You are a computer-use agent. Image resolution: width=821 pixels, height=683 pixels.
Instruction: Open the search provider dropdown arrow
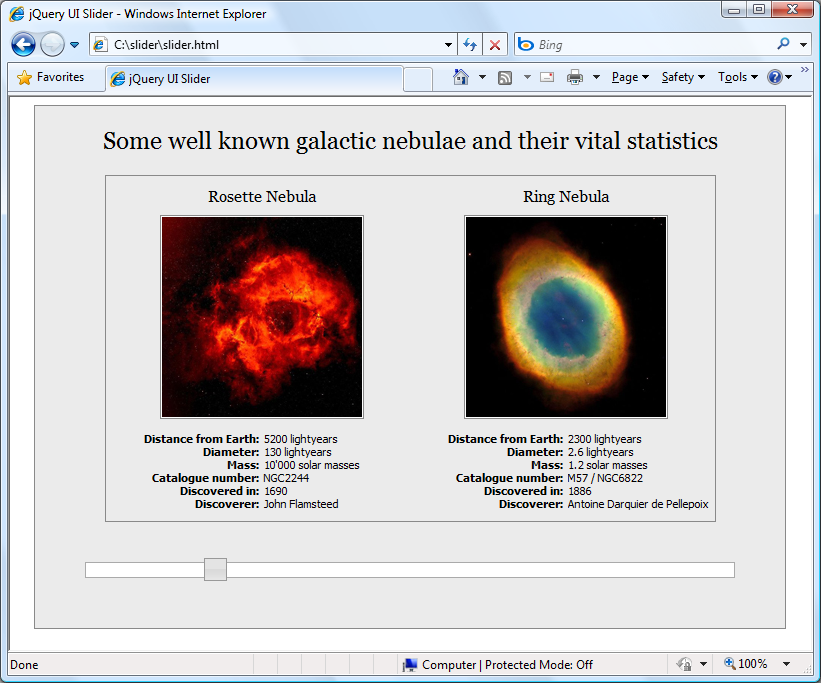[803, 45]
